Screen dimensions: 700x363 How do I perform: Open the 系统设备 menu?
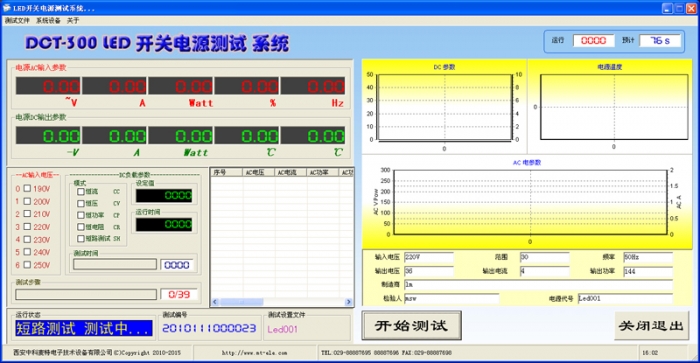coord(48,21)
